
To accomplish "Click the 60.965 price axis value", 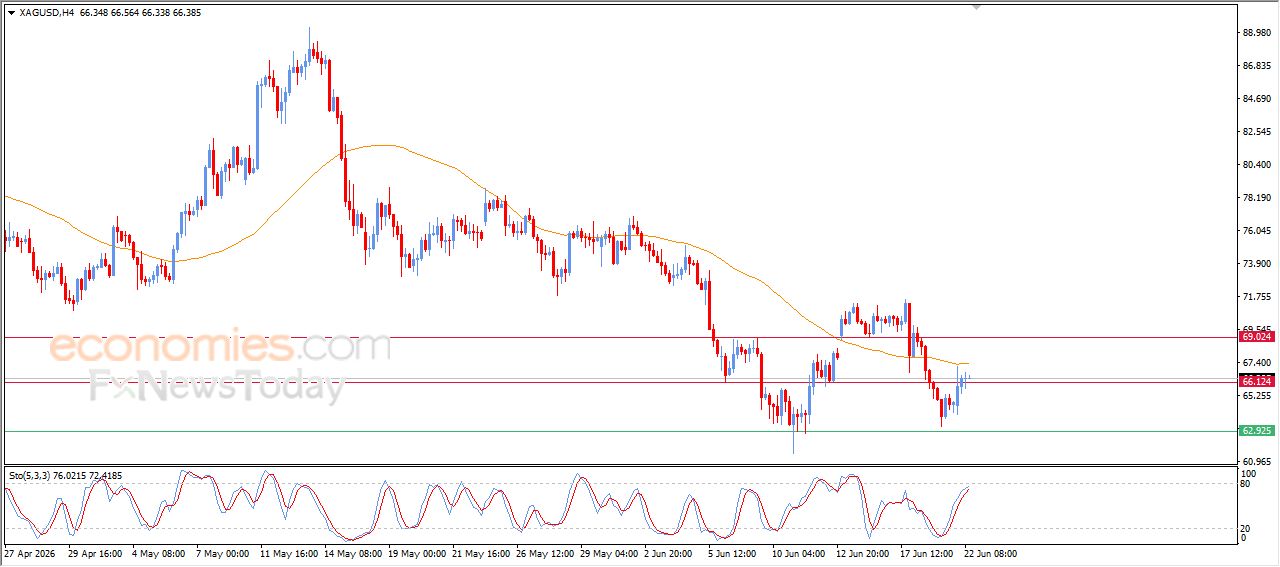I will click(x=1256, y=462).
